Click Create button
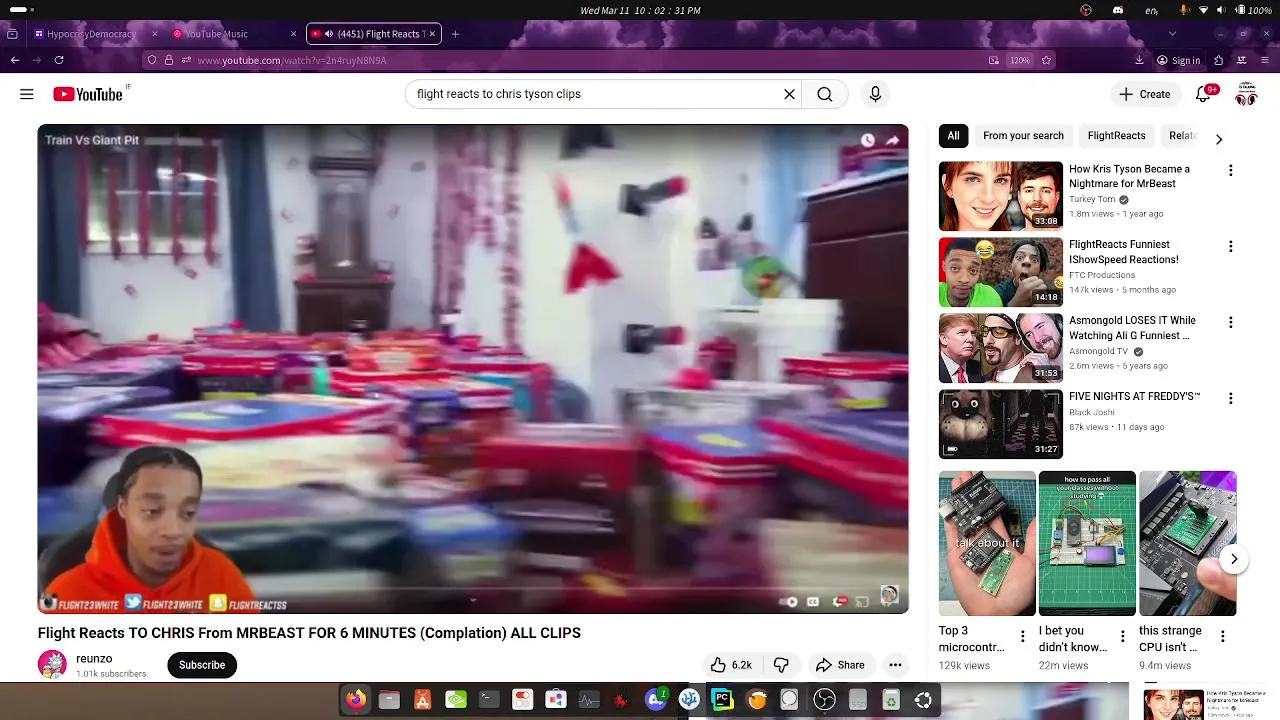The image size is (1280, 720). (x=1144, y=94)
